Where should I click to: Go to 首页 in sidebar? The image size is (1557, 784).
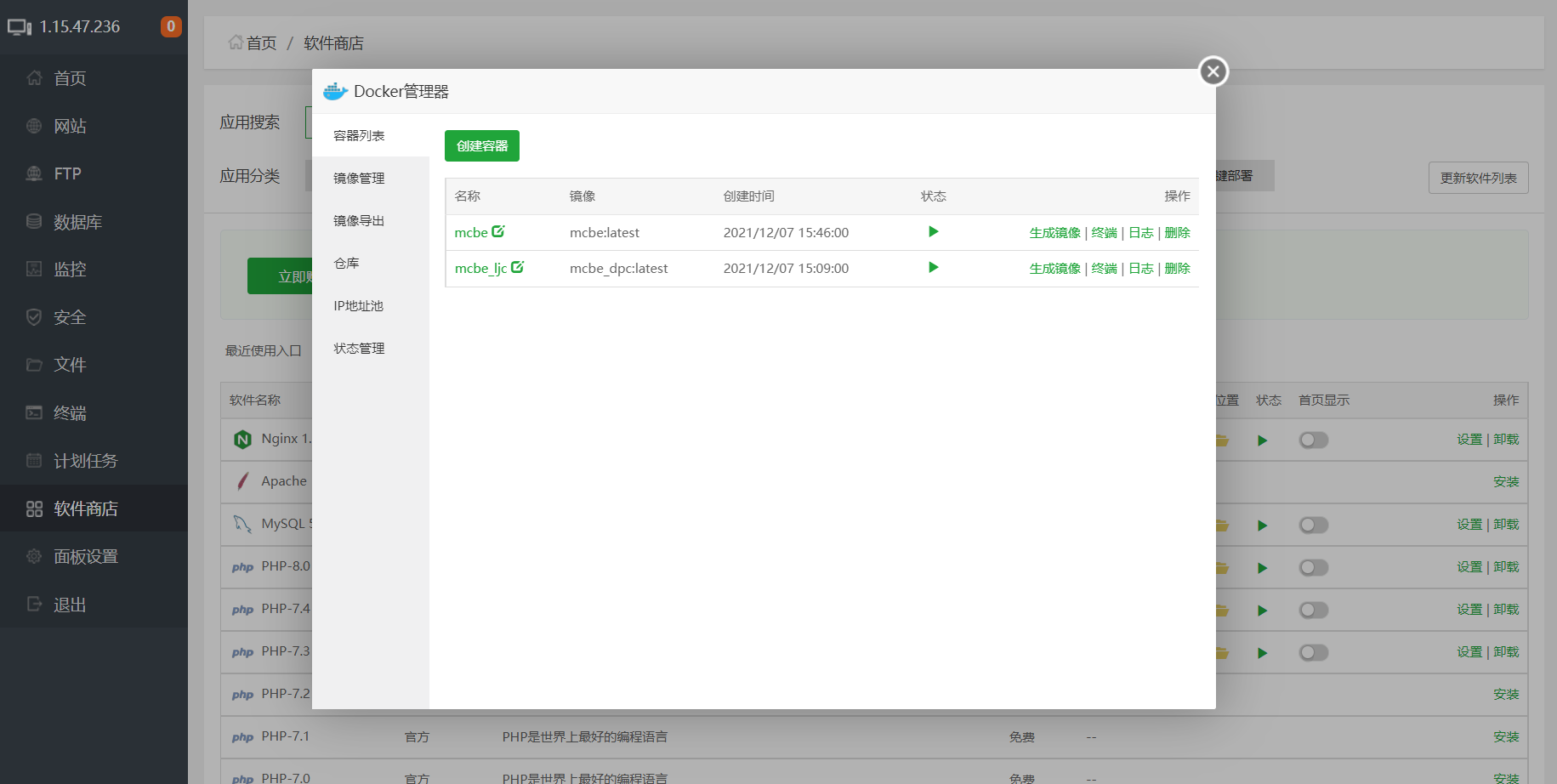point(94,78)
